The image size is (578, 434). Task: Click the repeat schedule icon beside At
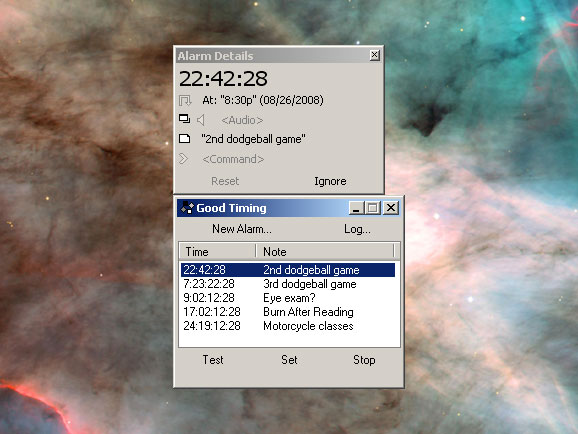(185, 100)
